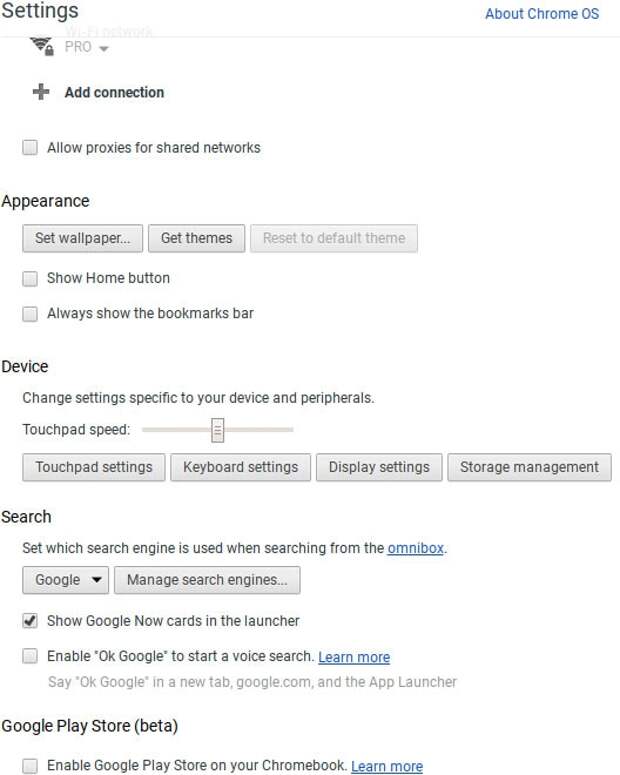Screen dimensions: 620x775
Task: Uncheck Show Google Now cards in launcher
Action: point(30,621)
